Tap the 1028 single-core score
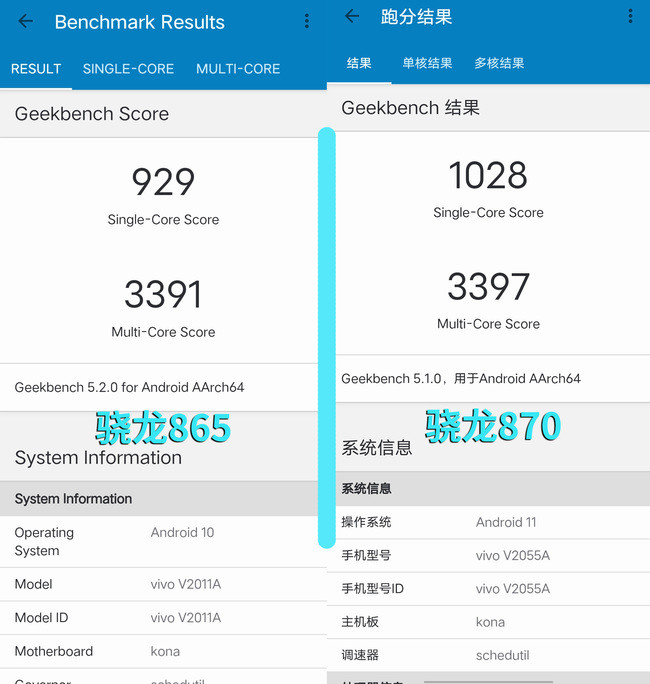 click(488, 175)
